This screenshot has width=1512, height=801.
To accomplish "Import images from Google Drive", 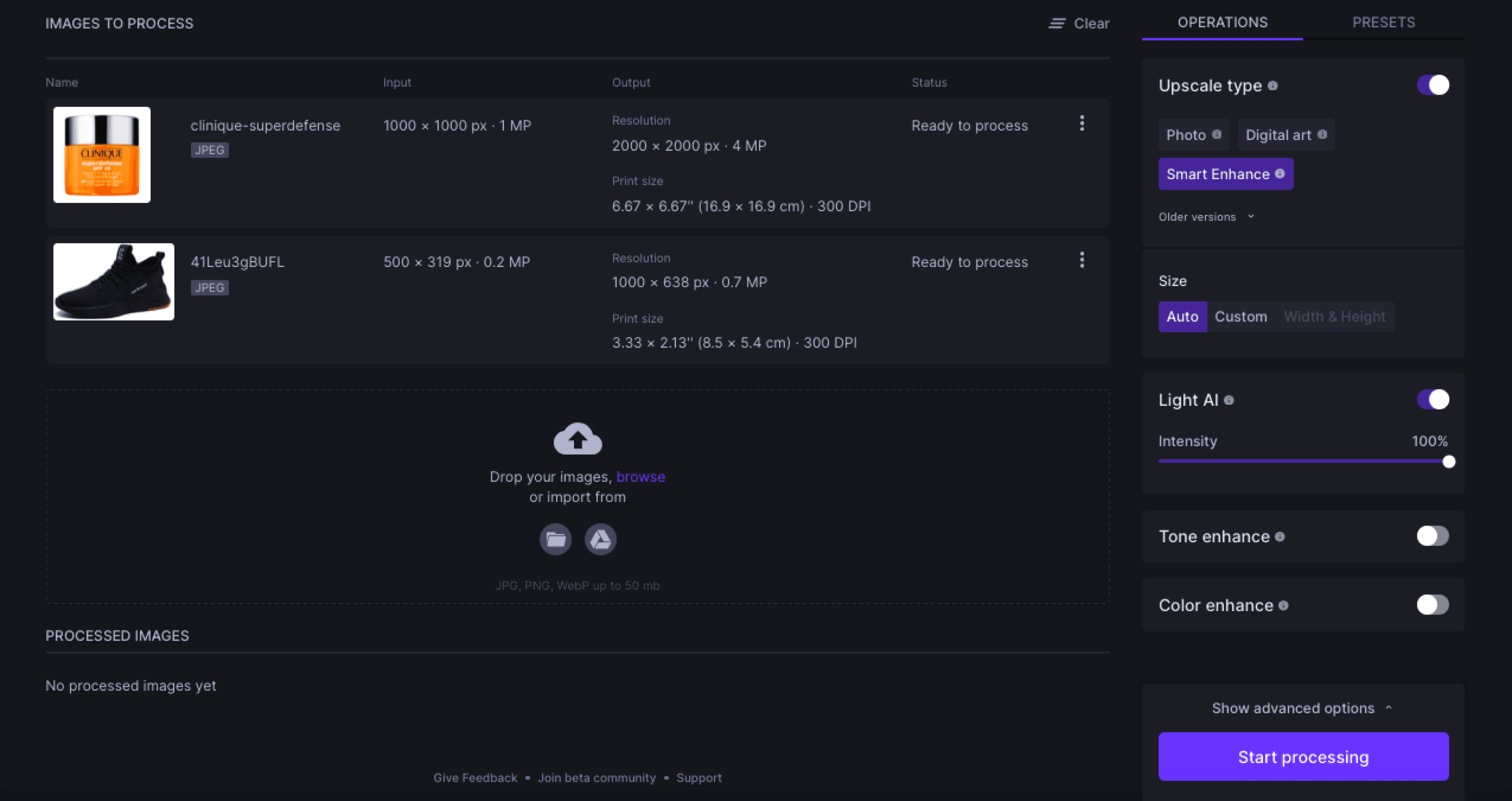I will 601,539.
